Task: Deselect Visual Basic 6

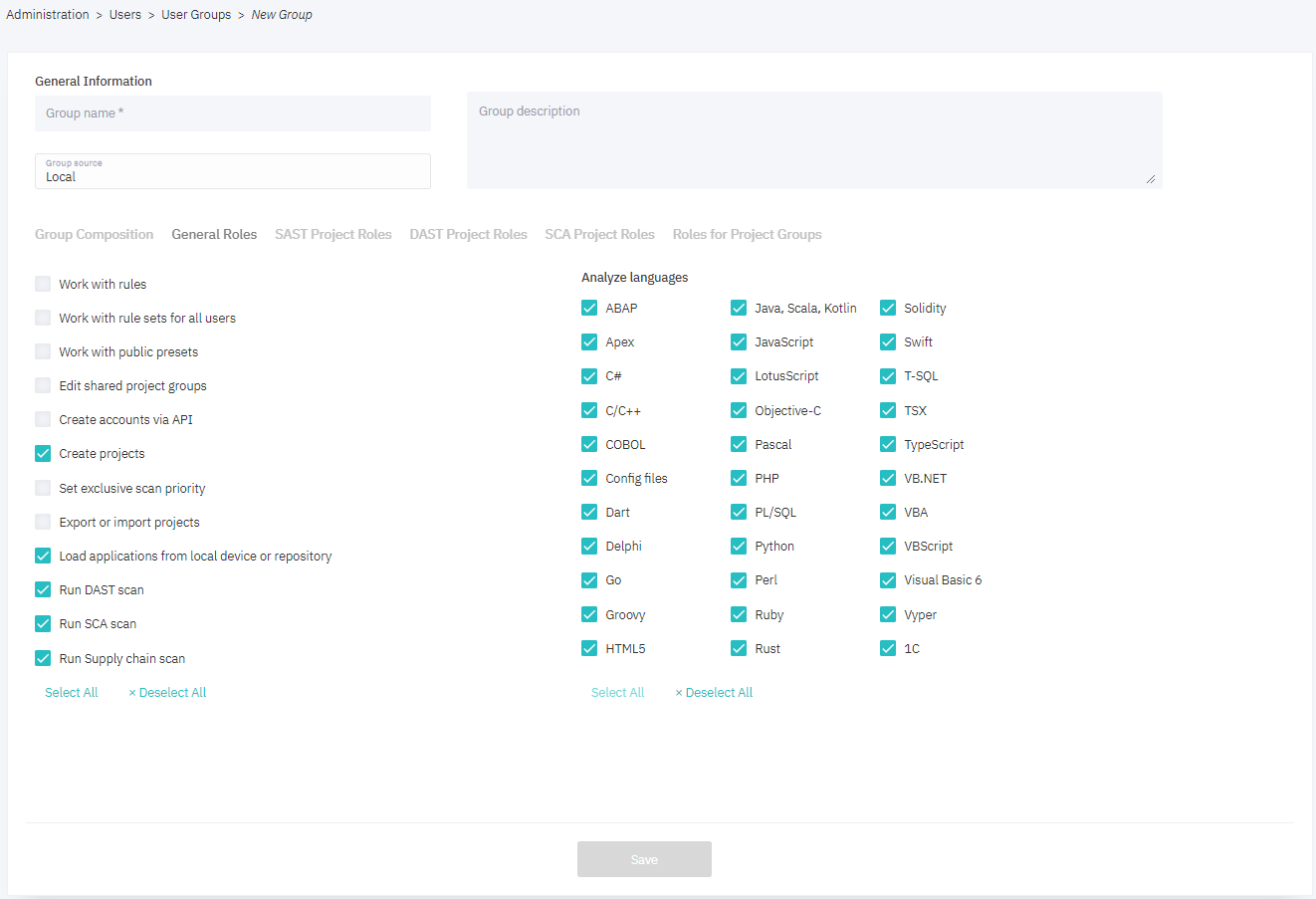Action: point(888,579)
